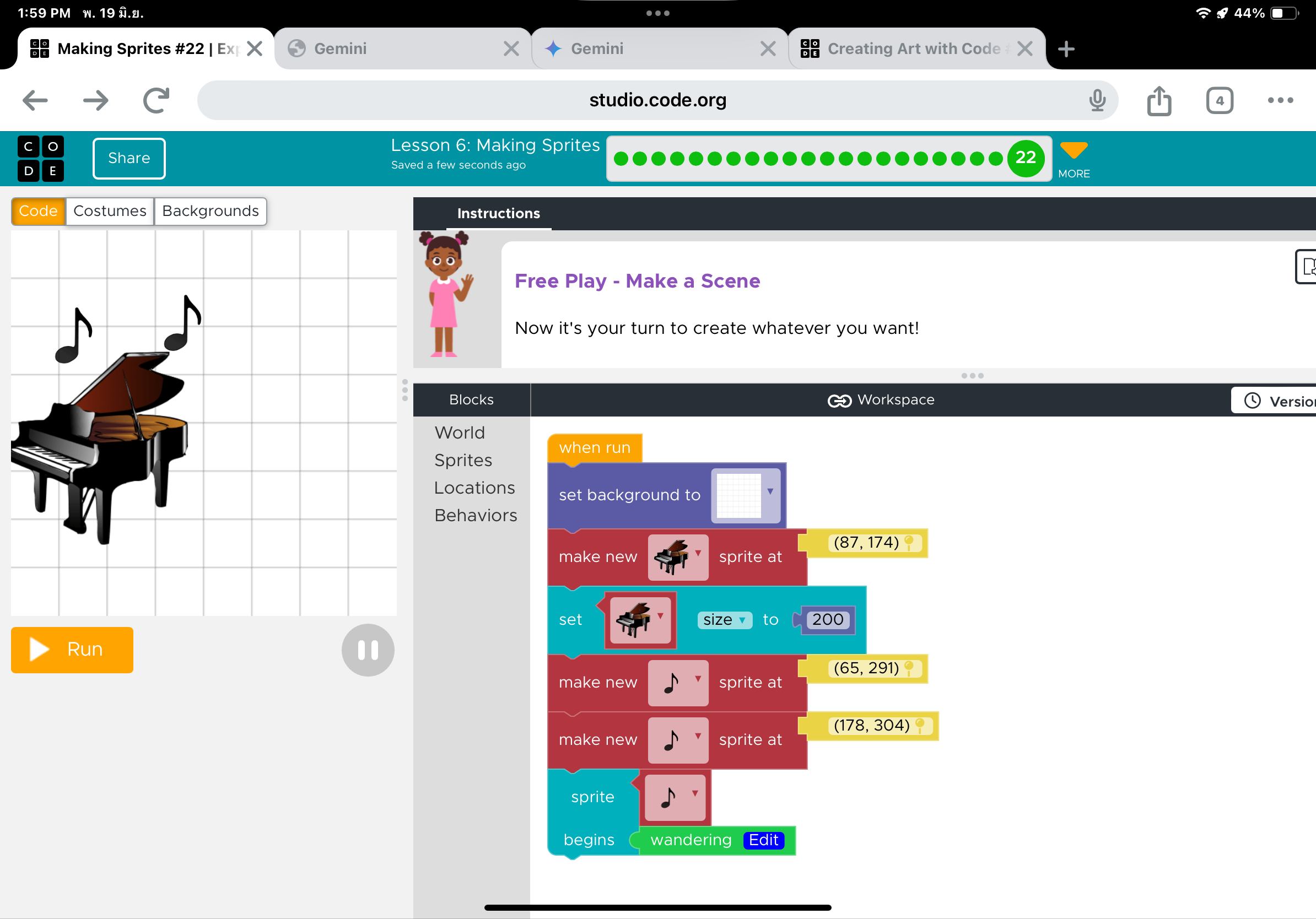Go back with the browser arrow
Viewport: 1316px width, 919px height.
click(x=35, y=101)
